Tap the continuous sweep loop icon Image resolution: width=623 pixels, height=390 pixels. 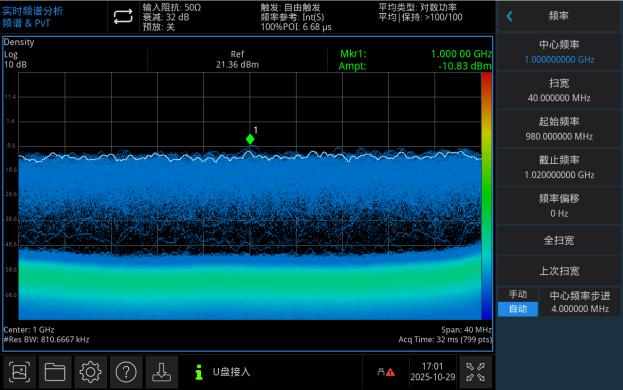click(123, 17)
